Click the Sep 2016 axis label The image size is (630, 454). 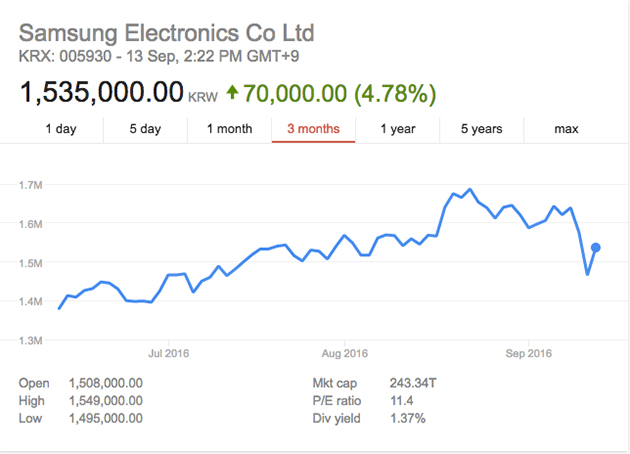click(x=529, y=353)
